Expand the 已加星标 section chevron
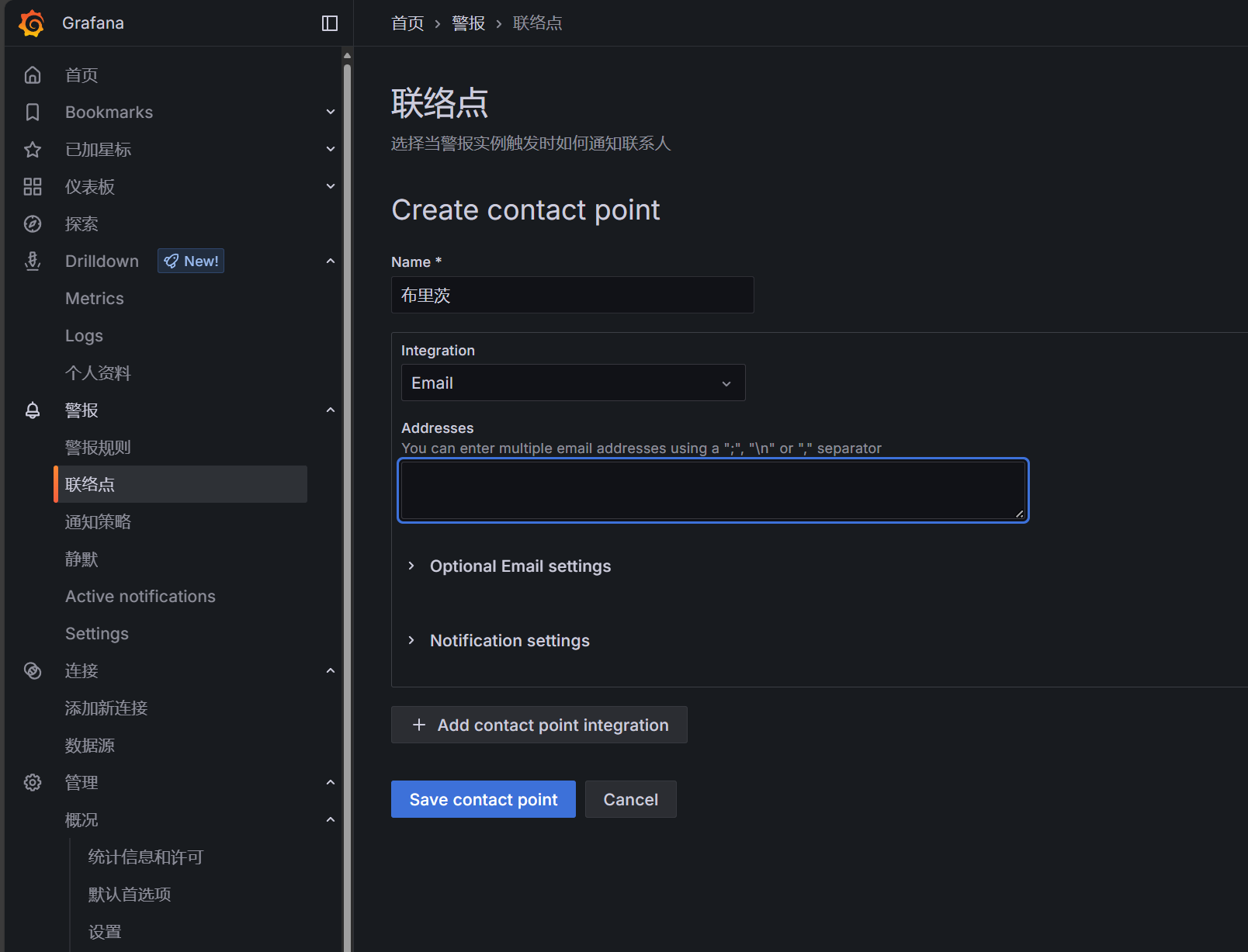Screen dimensions: 1248x952 331,150
